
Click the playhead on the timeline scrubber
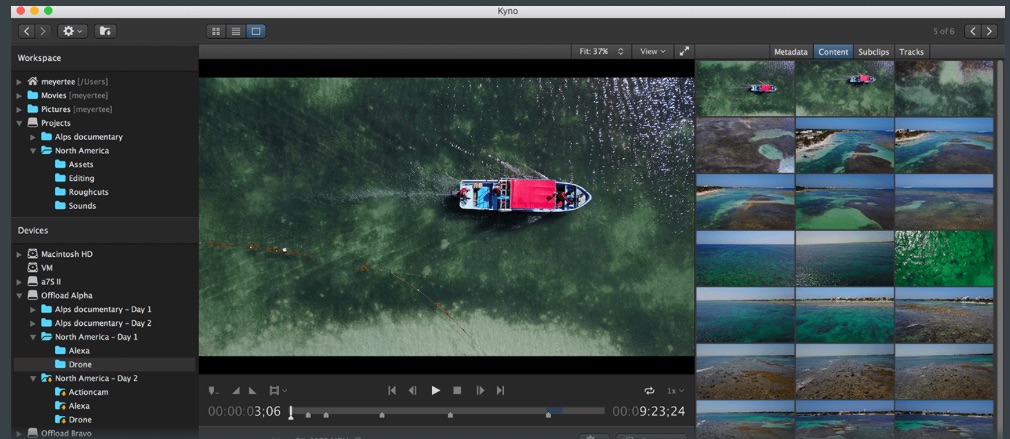291,411
